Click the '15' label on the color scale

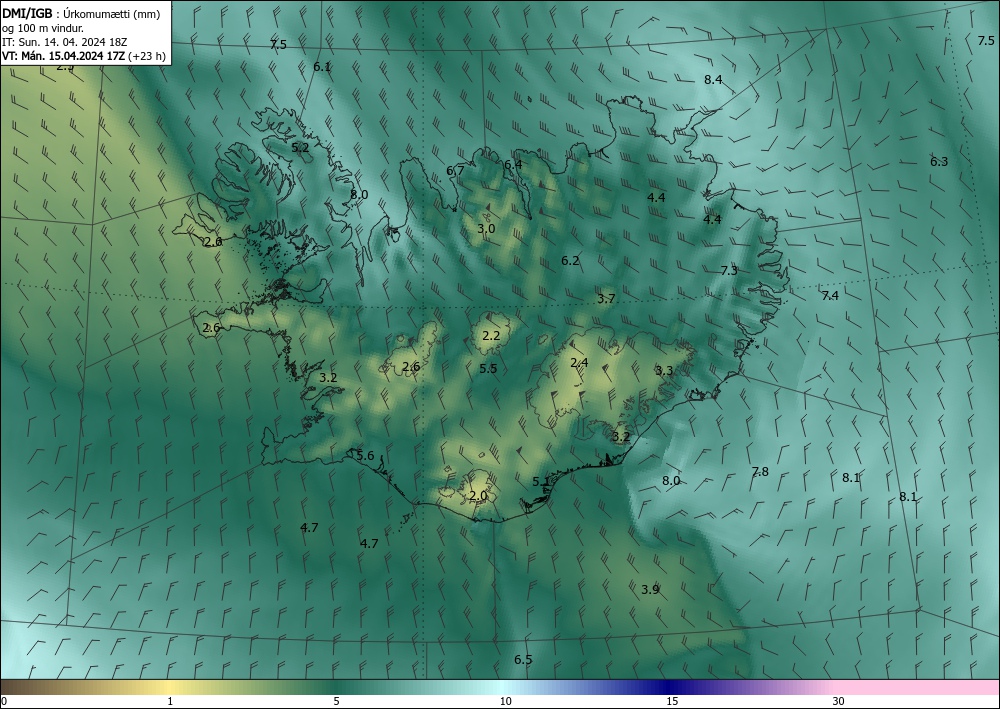[672, 701]
